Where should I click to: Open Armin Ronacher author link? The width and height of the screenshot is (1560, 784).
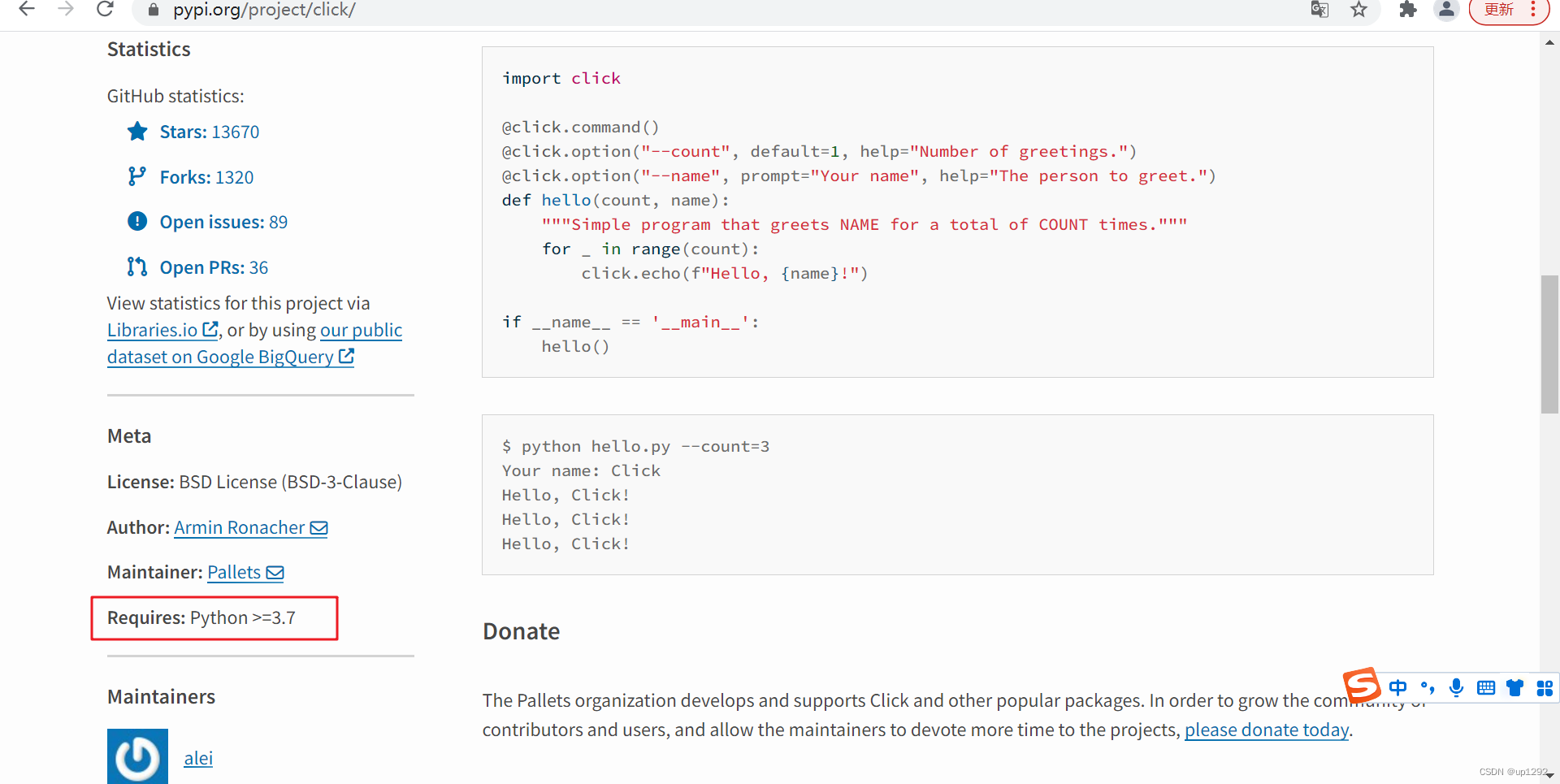[239, 528]
